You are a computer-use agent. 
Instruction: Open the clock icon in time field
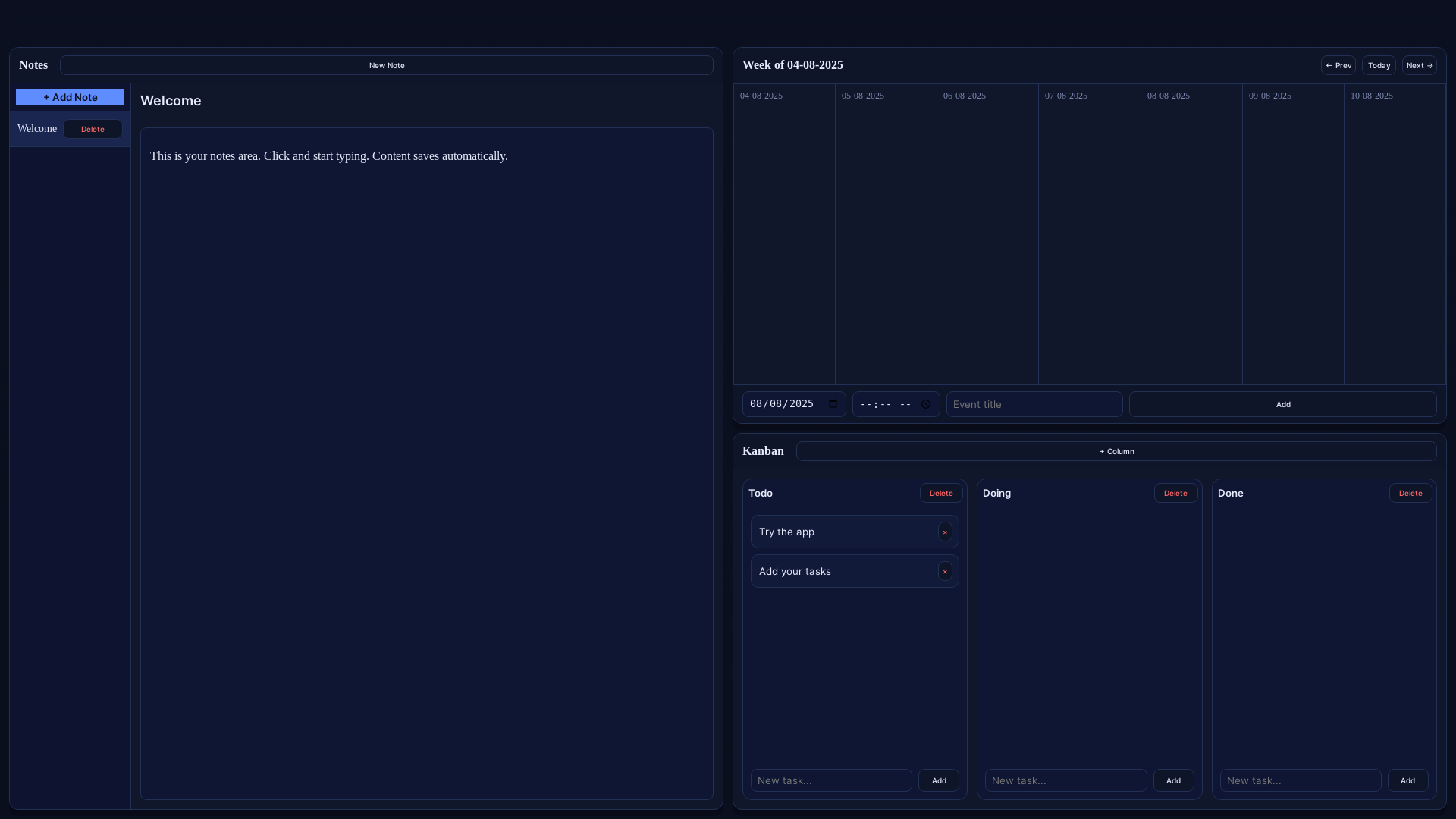coord(926,404)
